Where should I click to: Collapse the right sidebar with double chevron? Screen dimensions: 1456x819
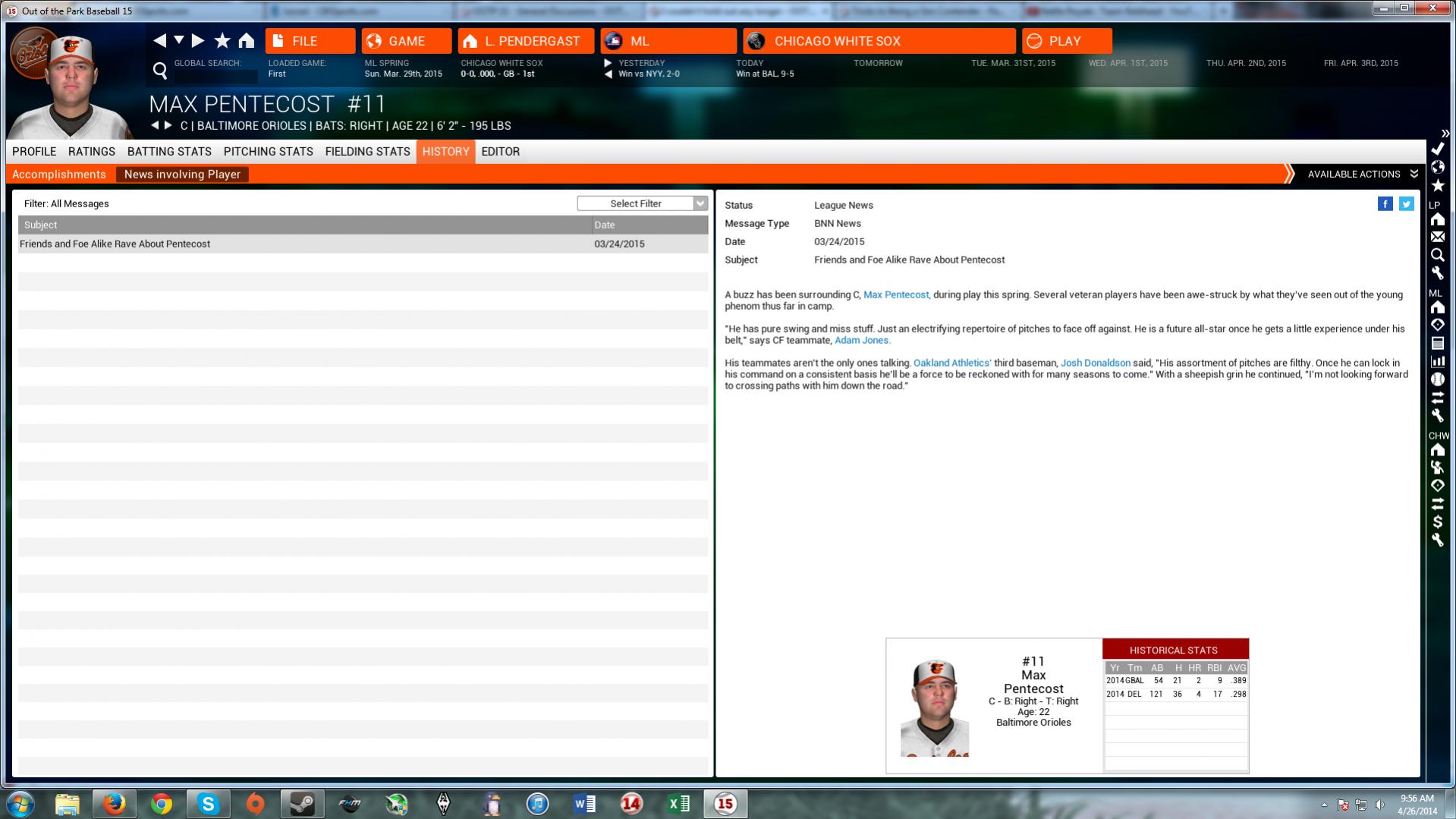coord(1445,134)
